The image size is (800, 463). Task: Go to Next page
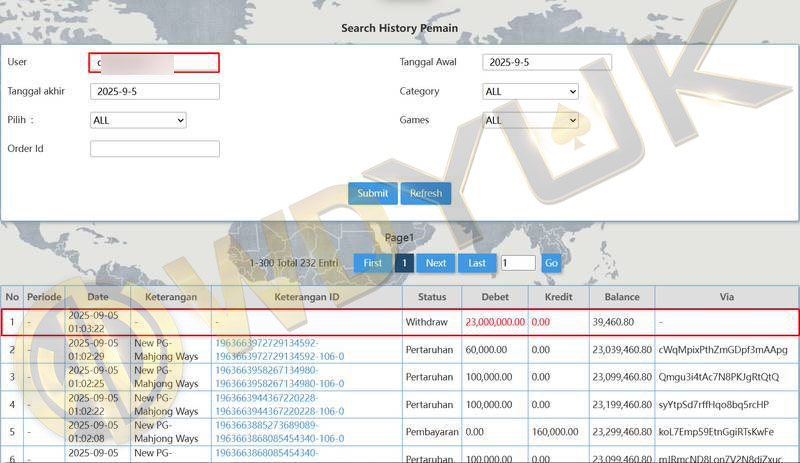coord(436,263)
